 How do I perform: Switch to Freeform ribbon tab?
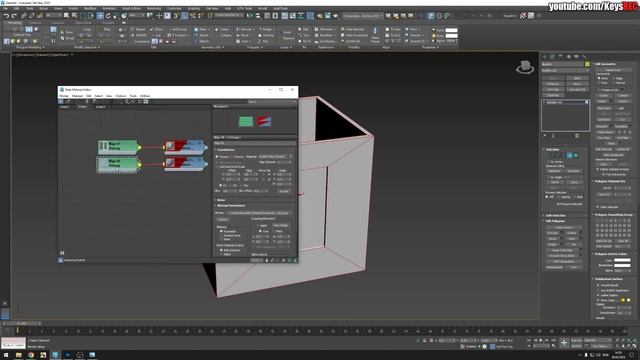tap(35, 23)
